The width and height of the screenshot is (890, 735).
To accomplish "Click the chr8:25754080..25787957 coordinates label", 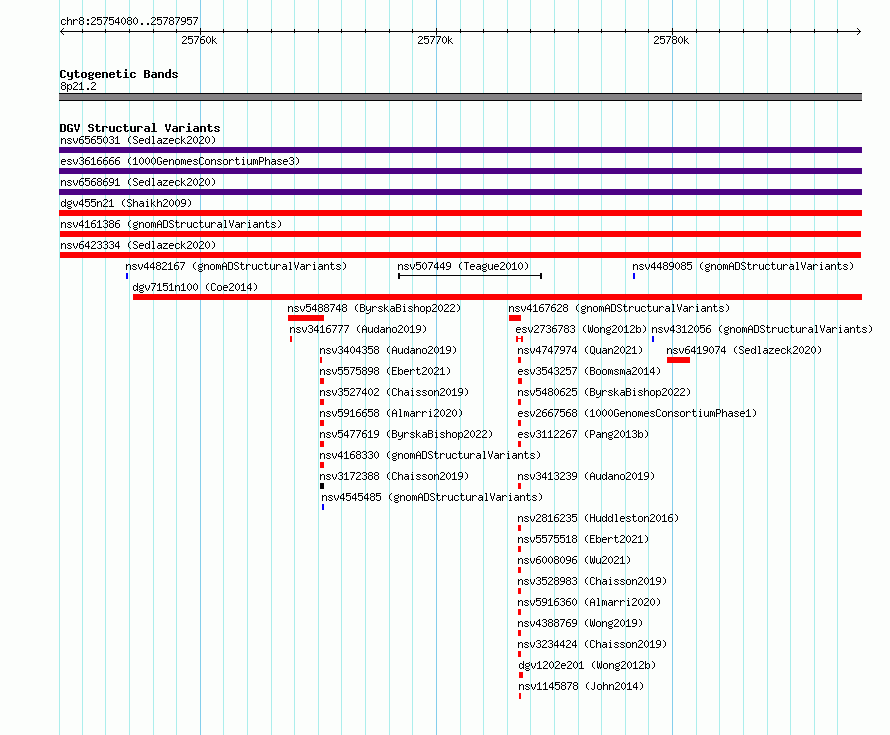I will (x=129, y=21).
